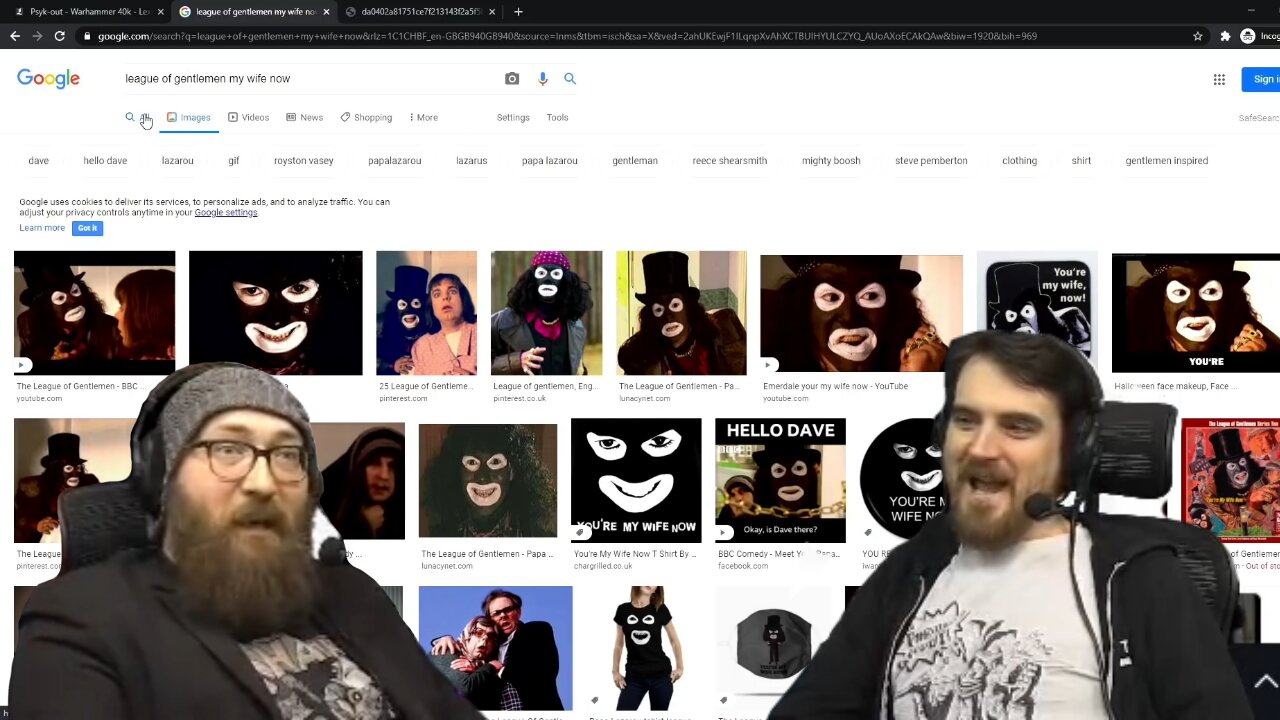Open the HELLO DAVE facebook image
1280x720 pixels.
point(780,480)
